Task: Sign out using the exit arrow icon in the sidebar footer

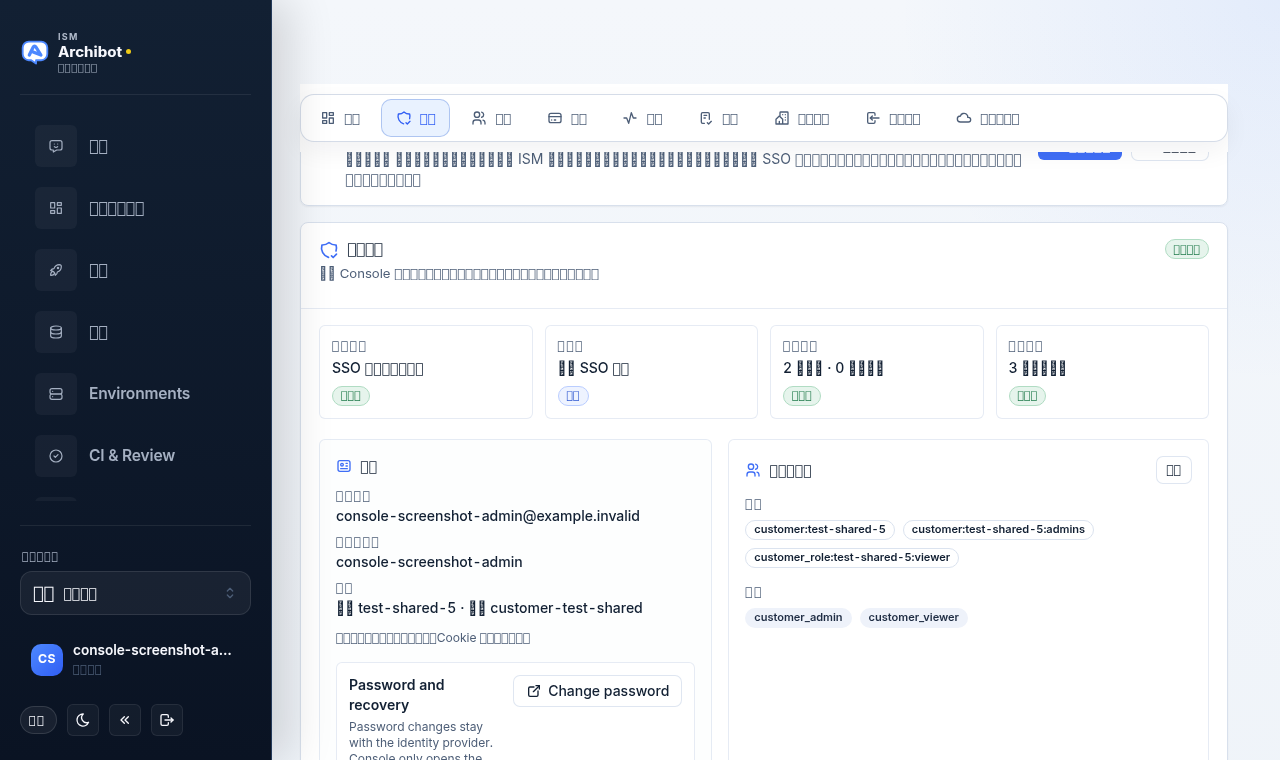Action: coord(167,720)
